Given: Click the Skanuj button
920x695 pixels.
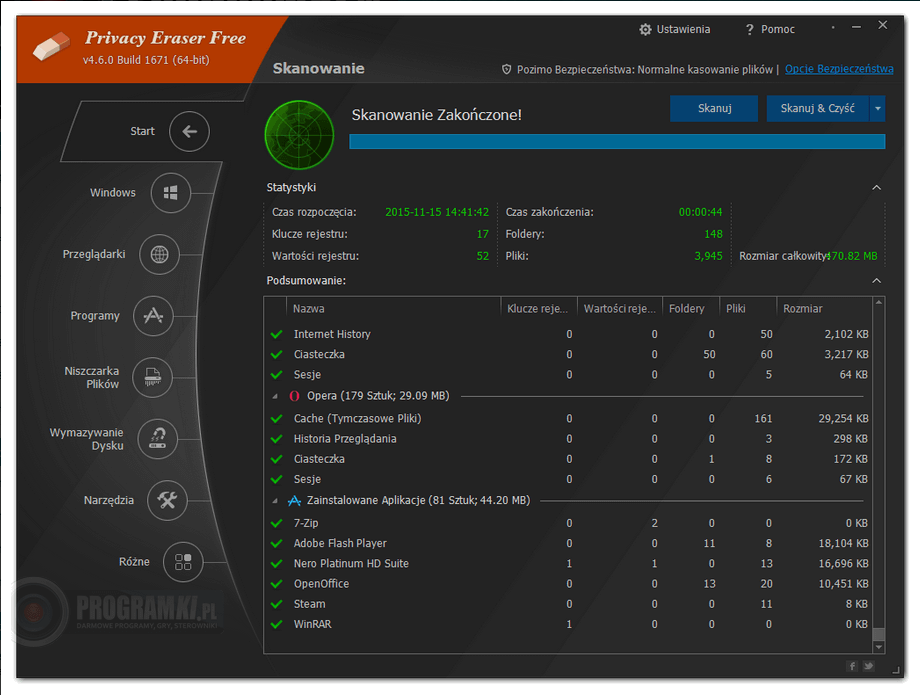Looking at the screenshot, I should pyautogui.click(x=714, y=109).
